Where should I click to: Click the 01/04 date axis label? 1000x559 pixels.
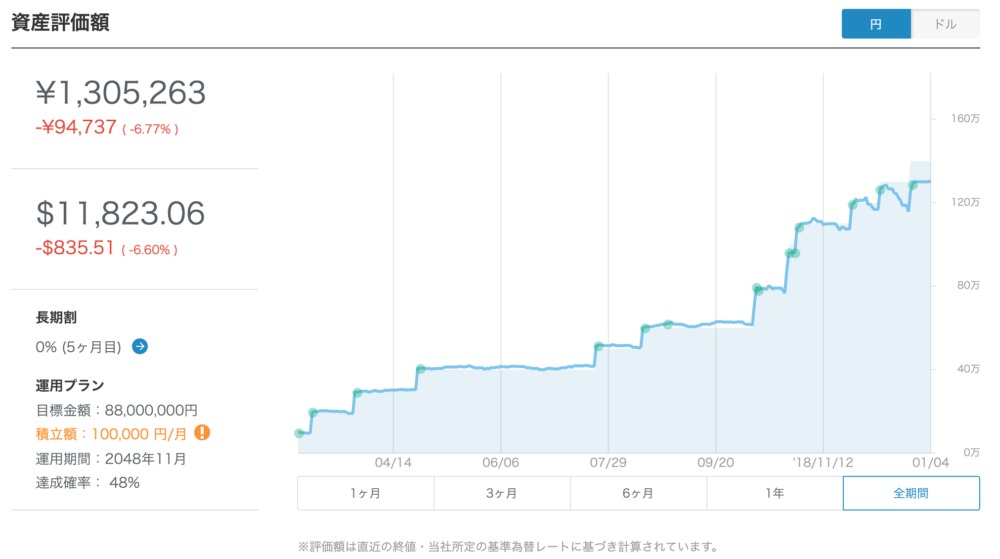tap(930, 463)
